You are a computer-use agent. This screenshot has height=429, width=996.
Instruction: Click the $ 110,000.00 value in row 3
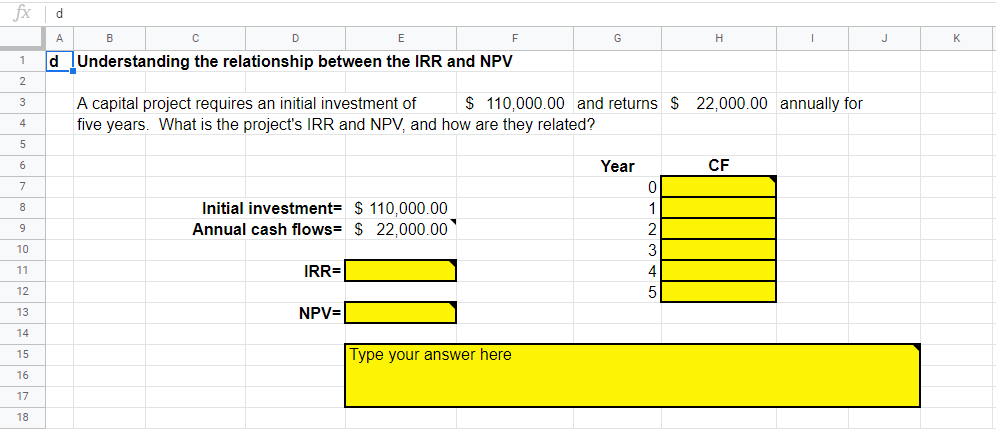515,103
